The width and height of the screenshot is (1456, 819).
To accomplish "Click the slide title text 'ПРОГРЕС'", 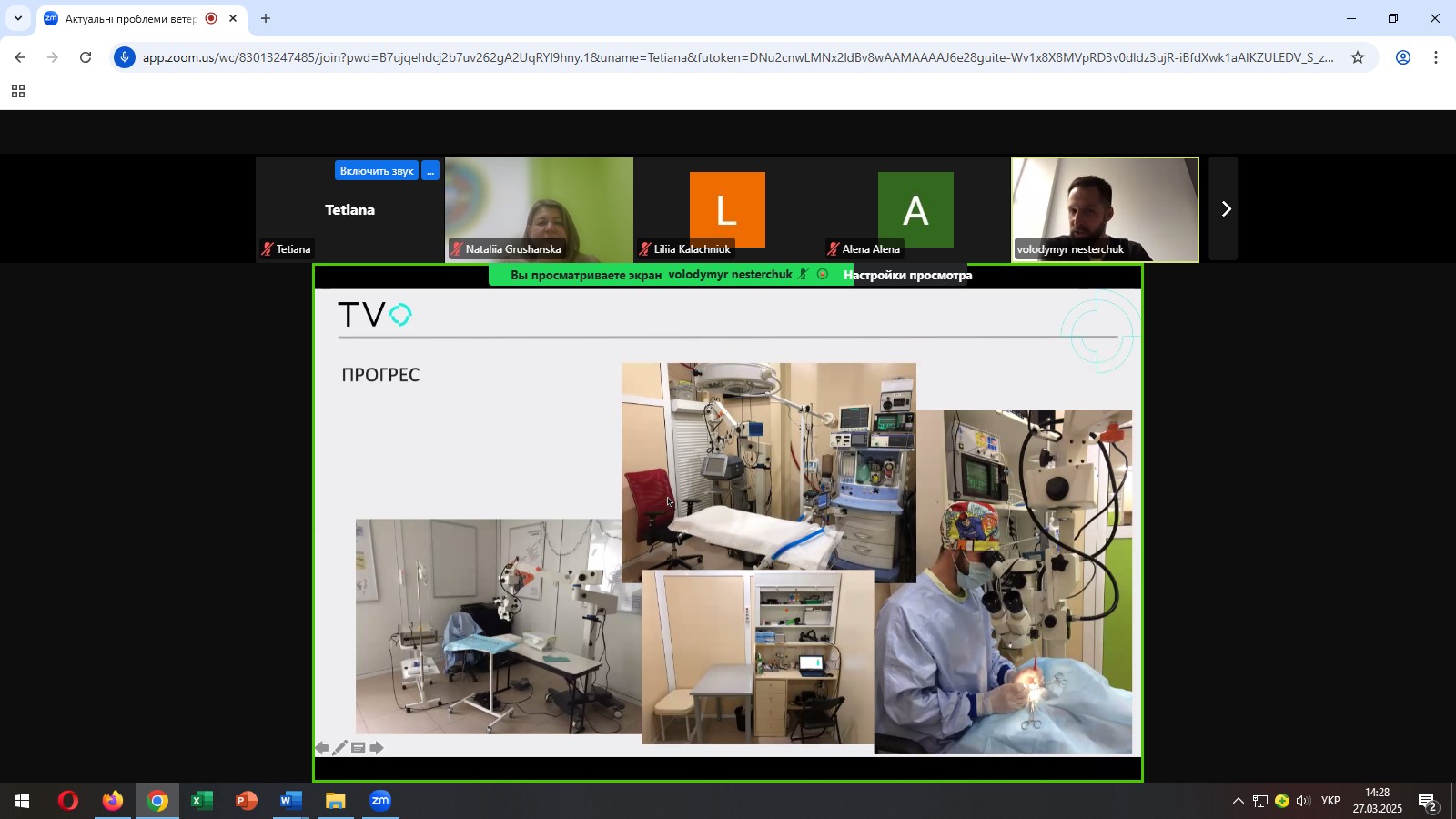I will [x=380, y=375].
